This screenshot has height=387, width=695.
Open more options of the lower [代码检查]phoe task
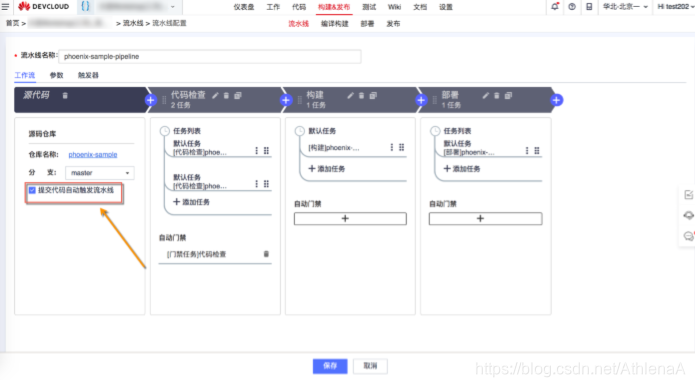pos(256,184)
